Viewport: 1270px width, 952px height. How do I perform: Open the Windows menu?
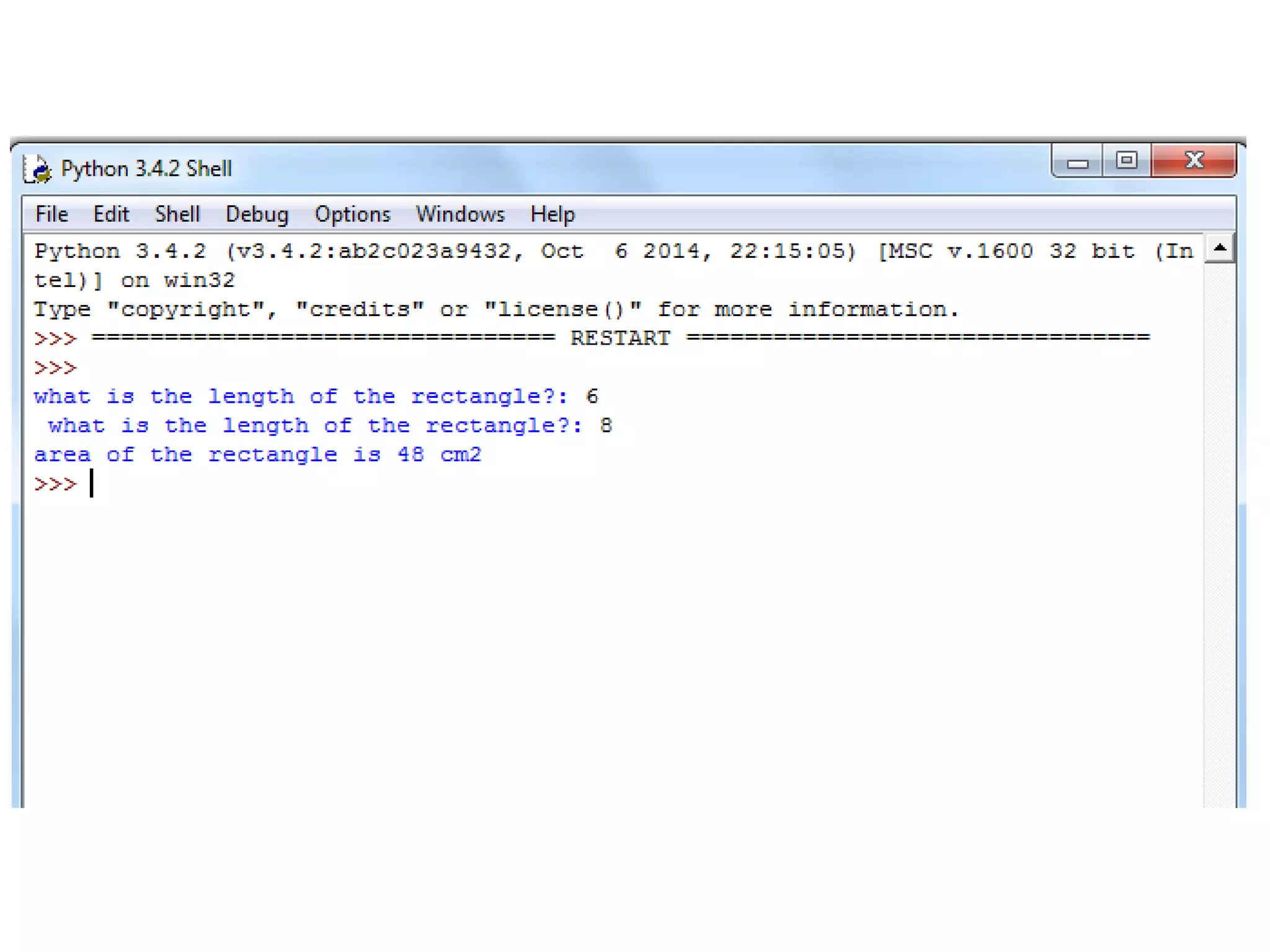460,214
